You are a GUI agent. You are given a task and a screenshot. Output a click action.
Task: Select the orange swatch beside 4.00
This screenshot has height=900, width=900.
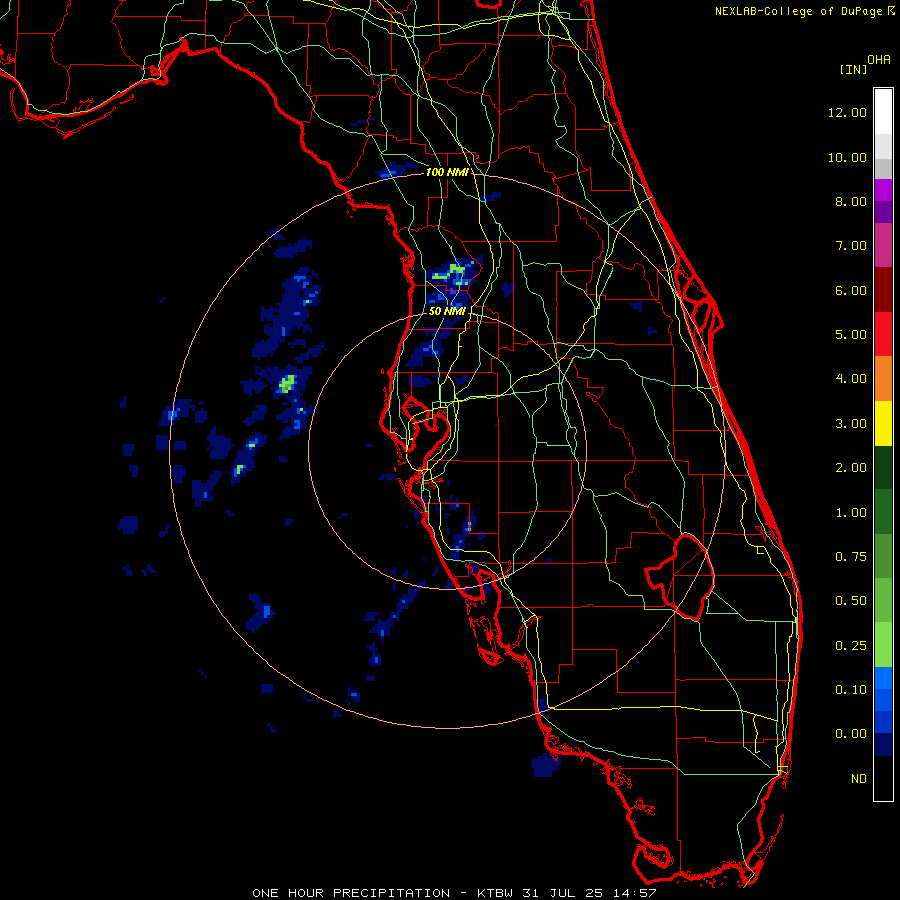883,379
